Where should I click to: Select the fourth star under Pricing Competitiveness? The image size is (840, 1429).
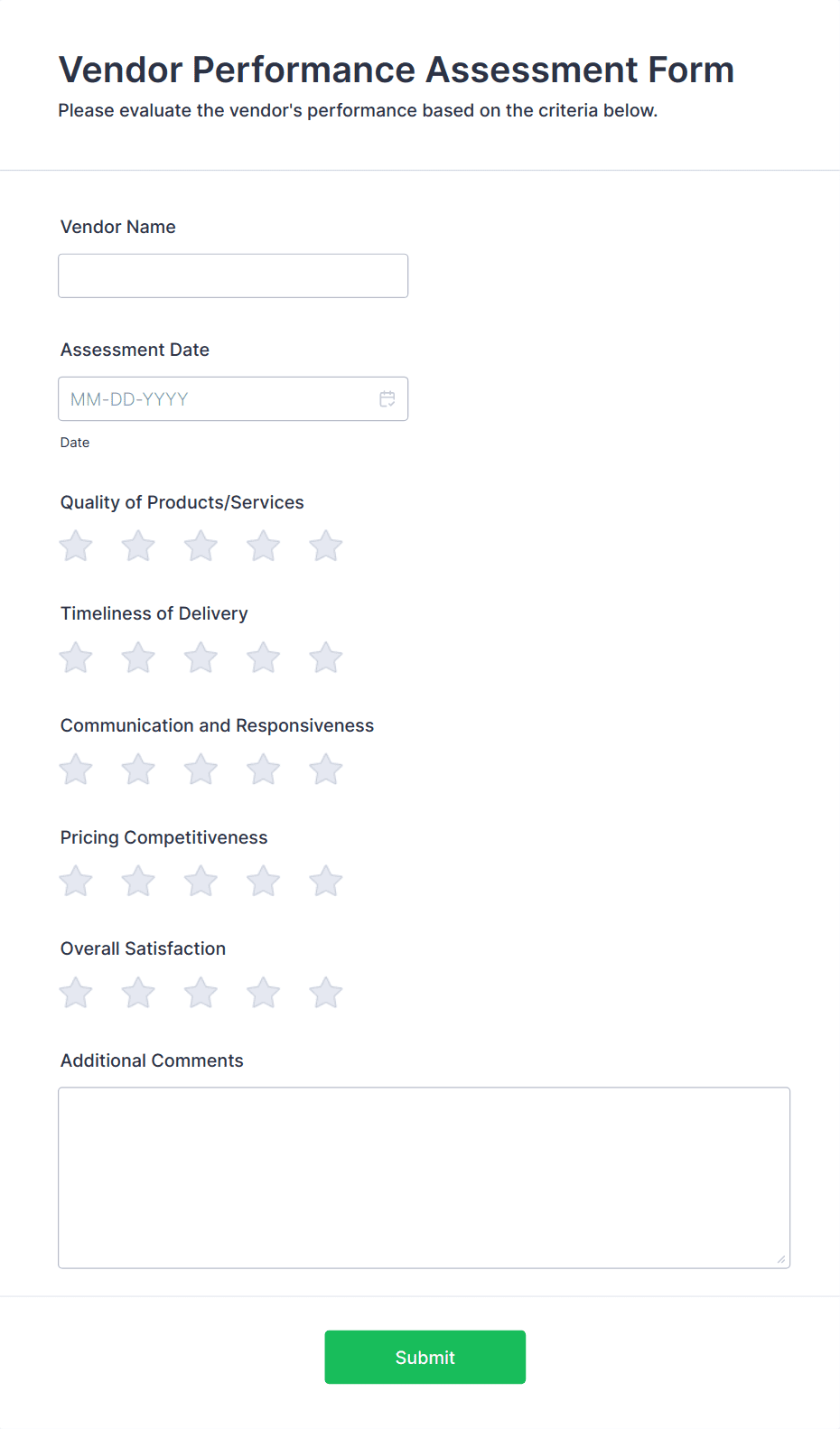[x=263, y=881]
